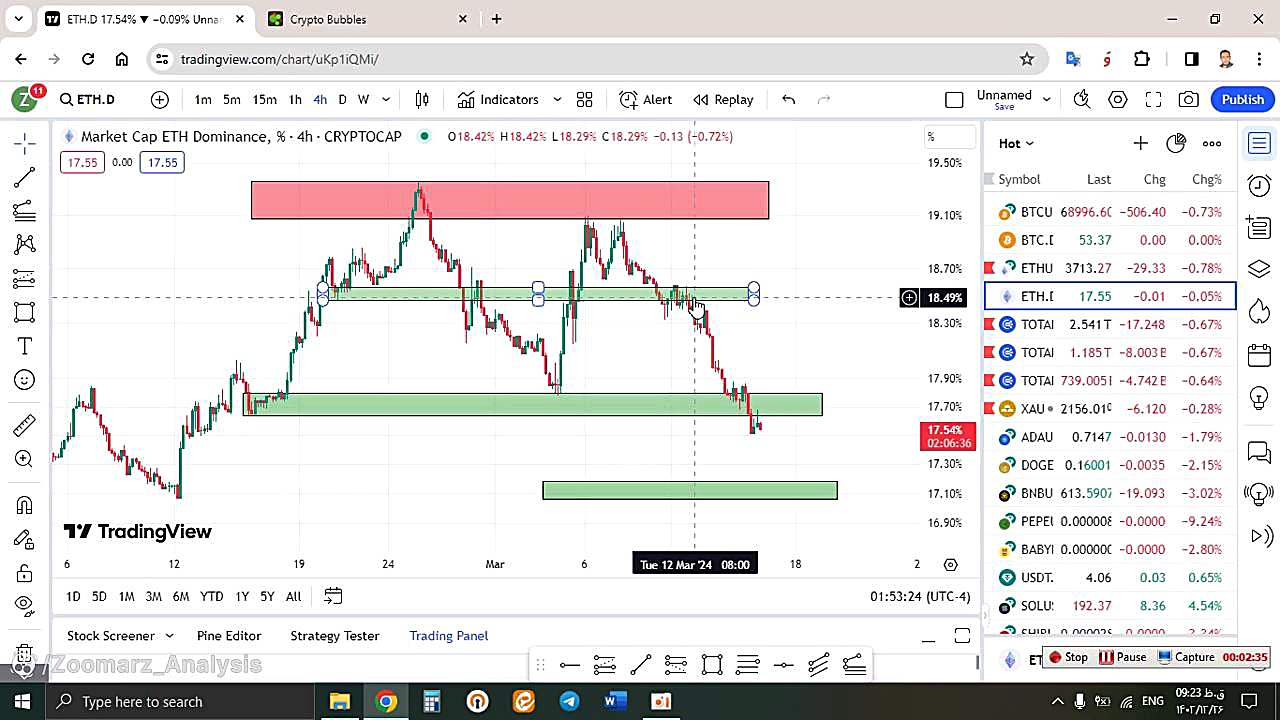Image resolution: width=1280 pixels, height=720 pixels.
Task: Expand the timeframe dropdown arrow
Action: tap(386, 99)
